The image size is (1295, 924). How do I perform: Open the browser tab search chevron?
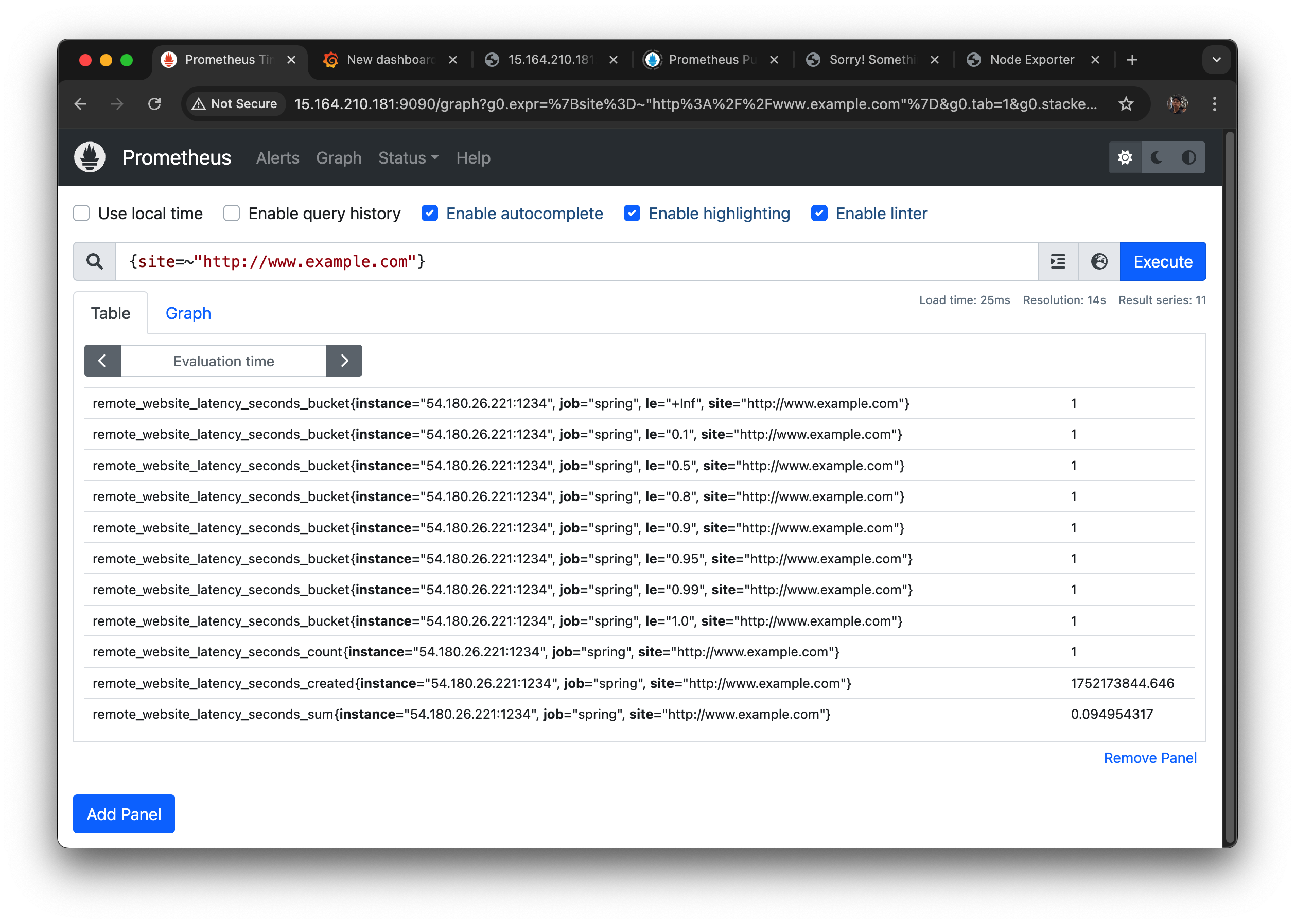1216,60
